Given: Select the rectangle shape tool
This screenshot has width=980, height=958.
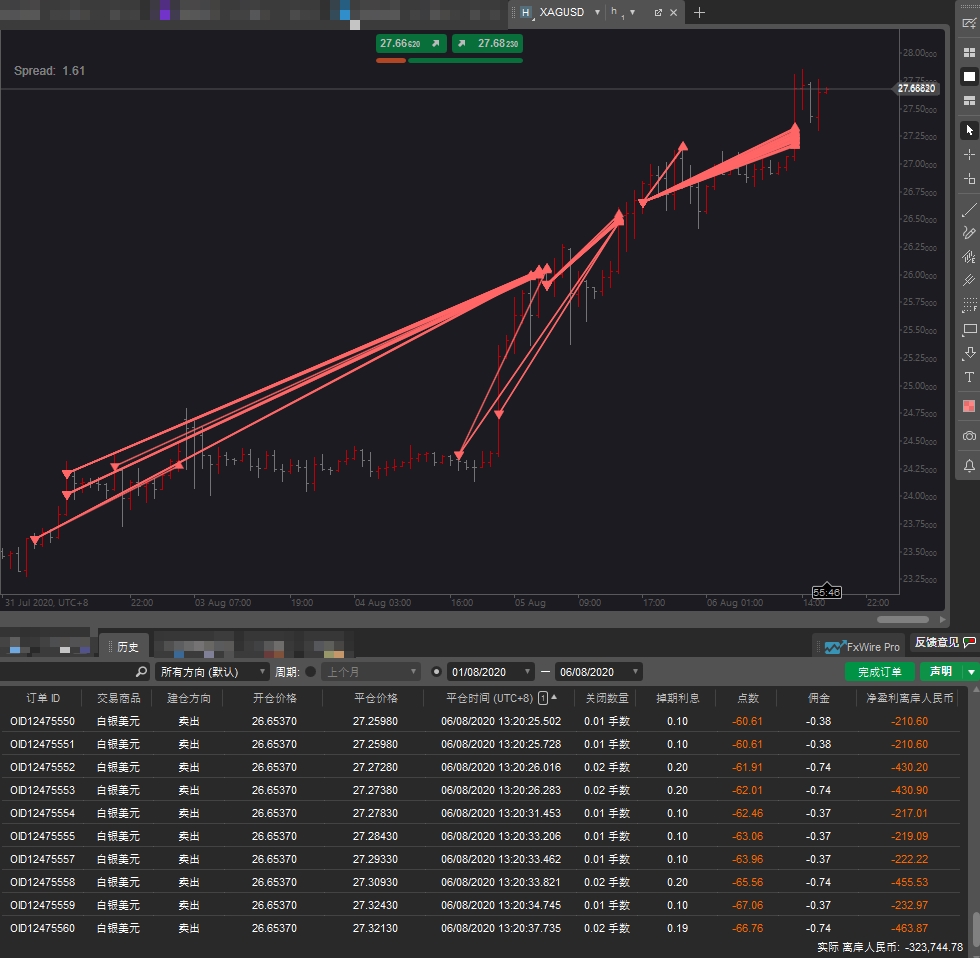Looking at the screenshot, I should click(969, 329).
